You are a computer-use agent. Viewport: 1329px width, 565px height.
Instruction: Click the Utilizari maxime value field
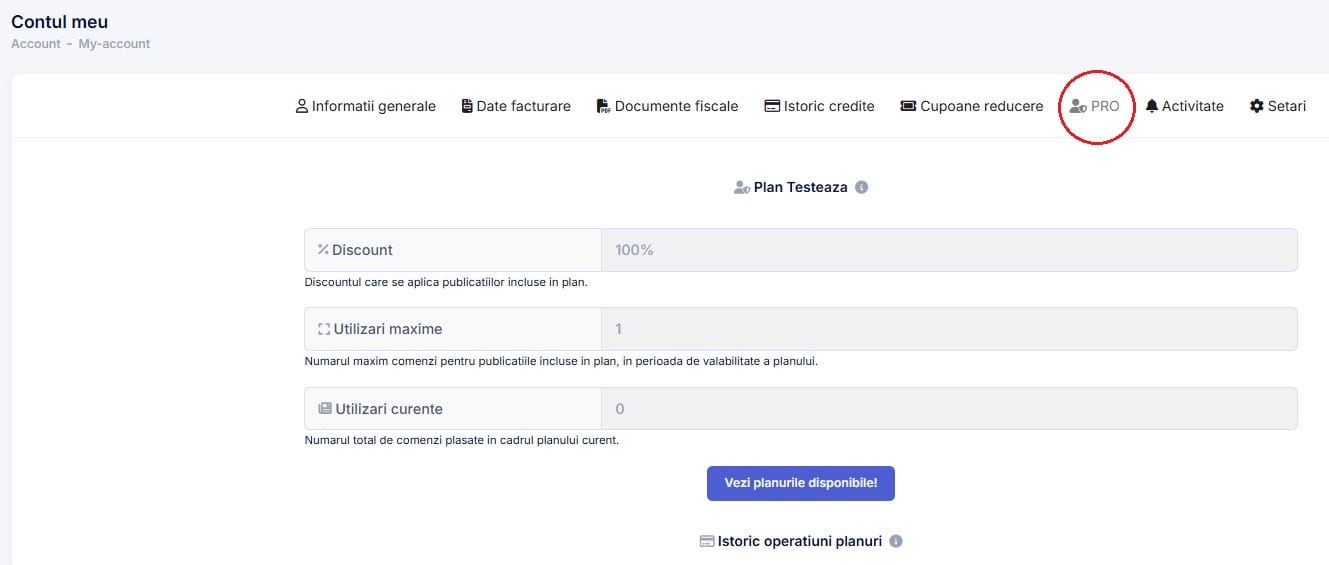coord(948,329)
